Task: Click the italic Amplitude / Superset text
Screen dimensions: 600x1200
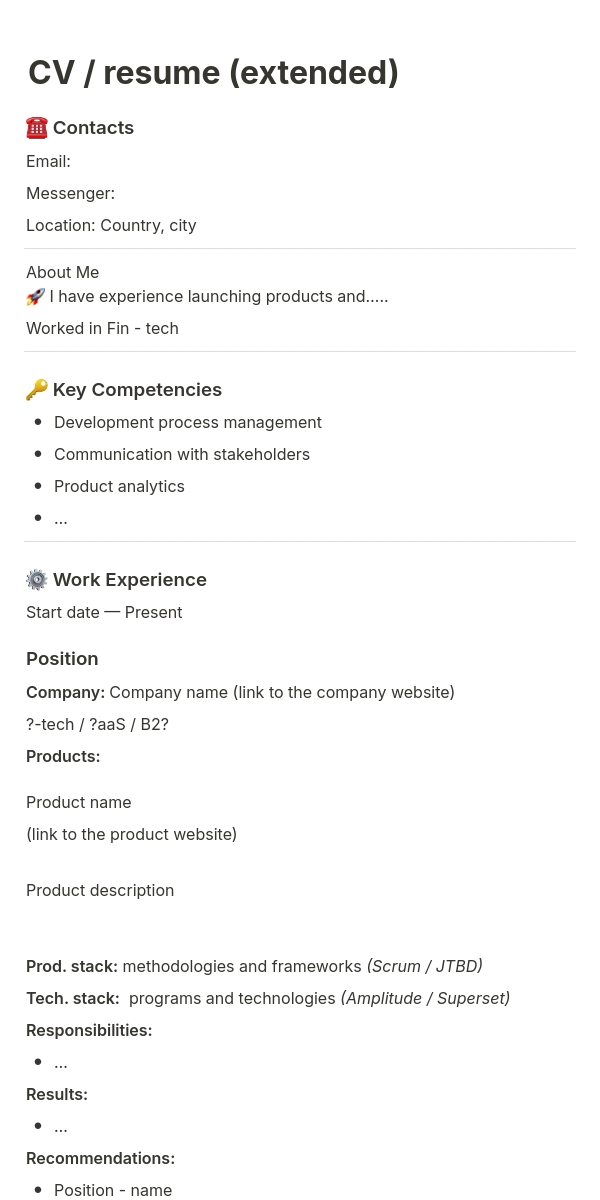Action: [425, 998]
